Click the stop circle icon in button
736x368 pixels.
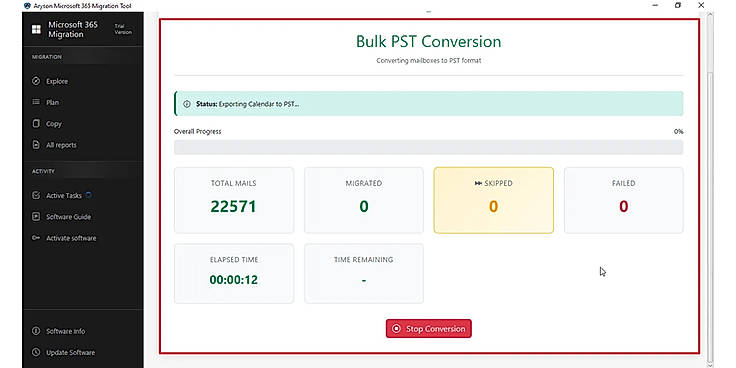[x=396, y=329]
